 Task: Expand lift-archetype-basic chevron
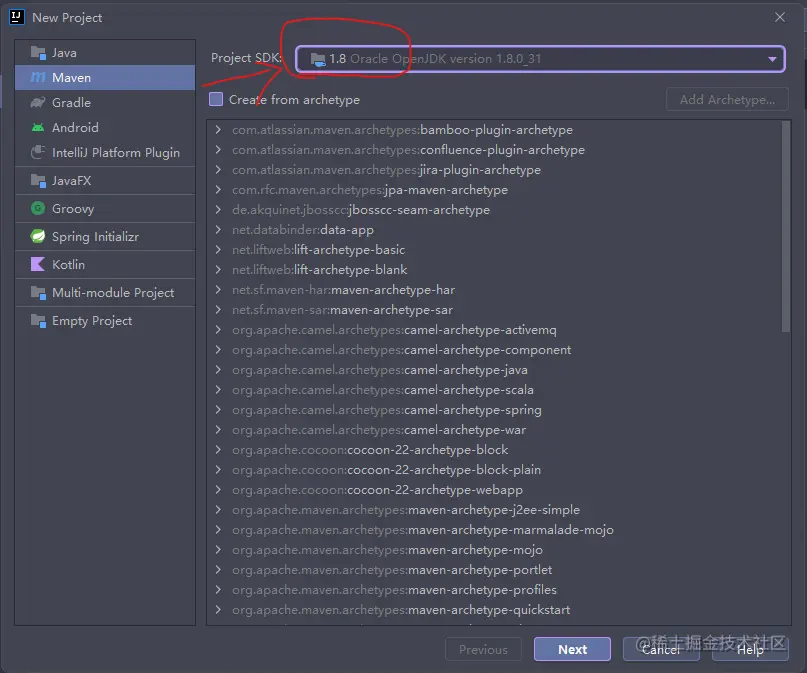218,250
